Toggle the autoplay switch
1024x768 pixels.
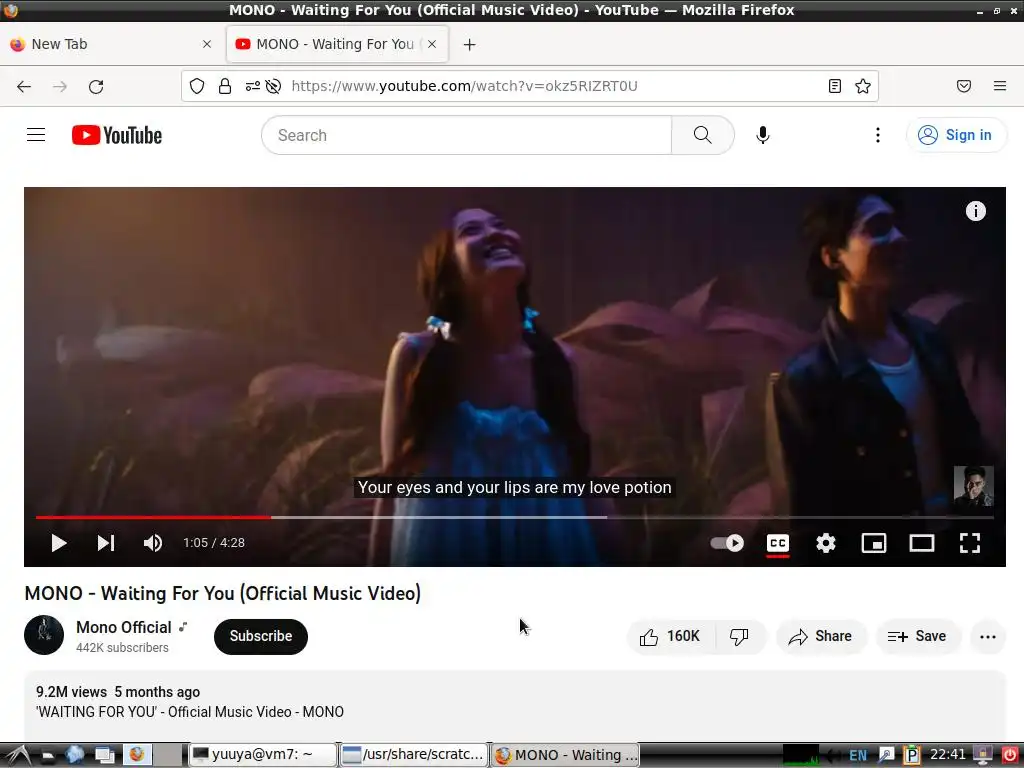727,543
